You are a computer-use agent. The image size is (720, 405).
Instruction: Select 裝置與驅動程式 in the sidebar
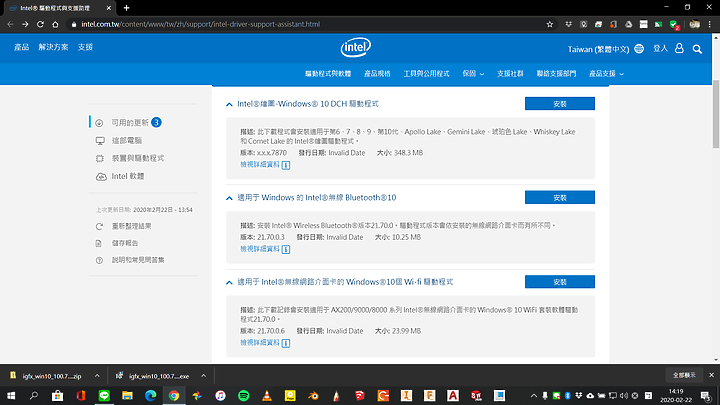(138, 158)
